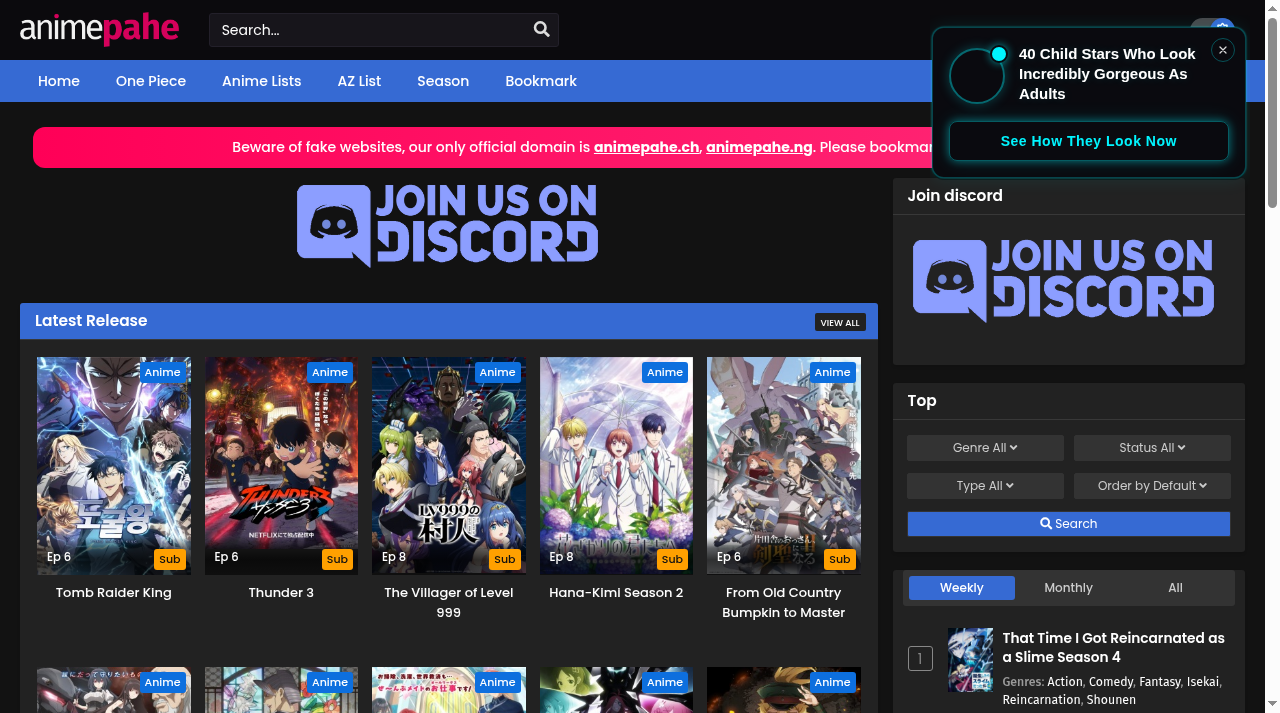Click the animepahe logo
Viewport: 1280px width, 713px height.
click(x=99, y=29)
